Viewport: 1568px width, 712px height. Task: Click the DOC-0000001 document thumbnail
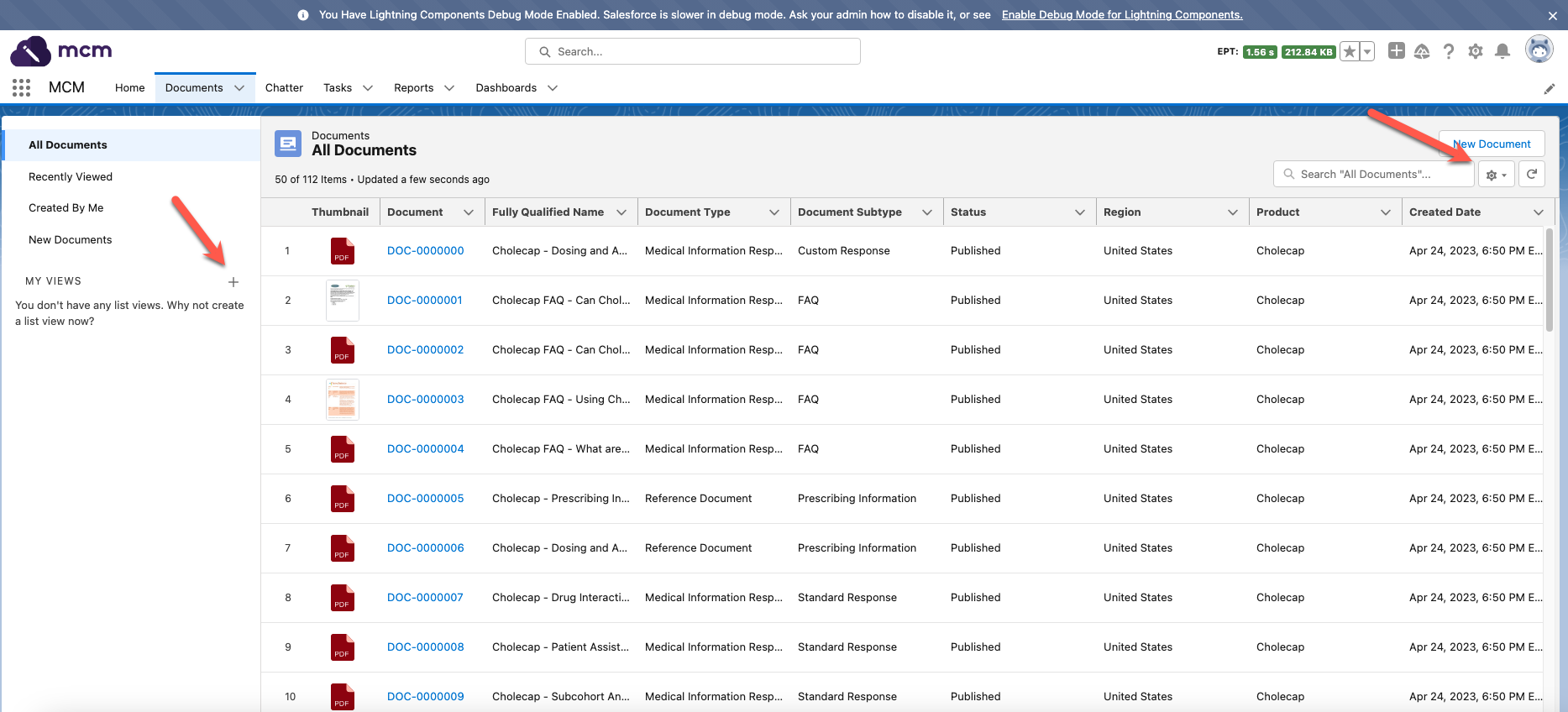pos(342,300)
